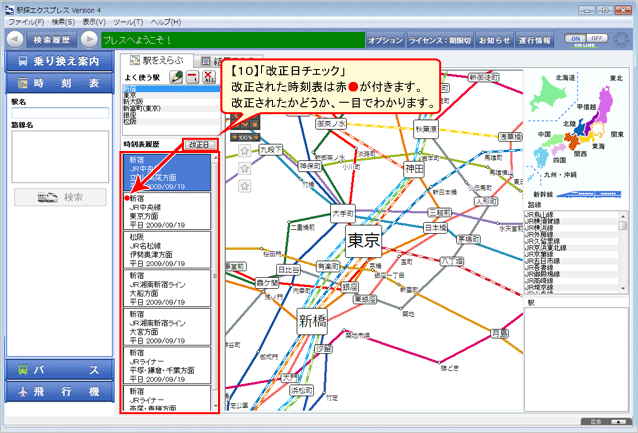Expand the バス section
This screenshot has width=638, height=433.
tap(55, 370)
